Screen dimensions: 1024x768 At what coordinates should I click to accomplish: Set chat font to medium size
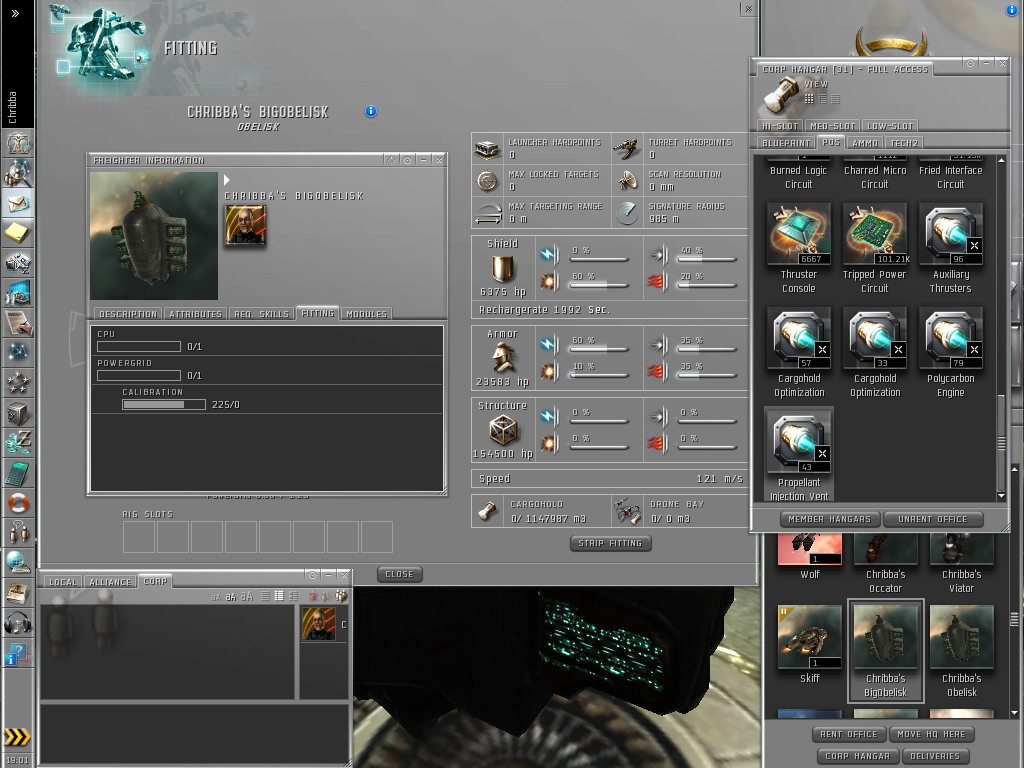231,596
